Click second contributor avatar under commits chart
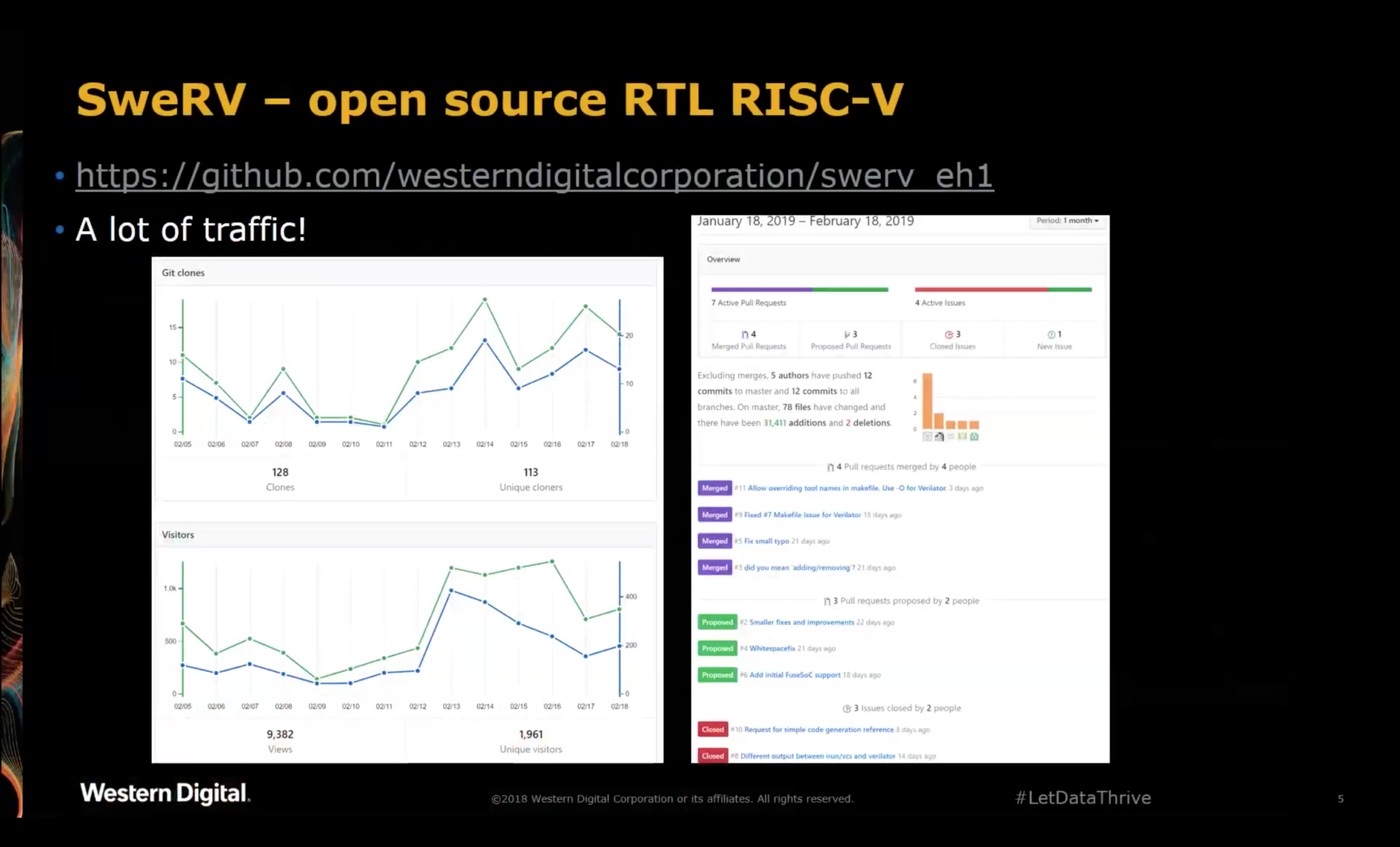Screen dimensions: 1400x847 pos(939,436)
